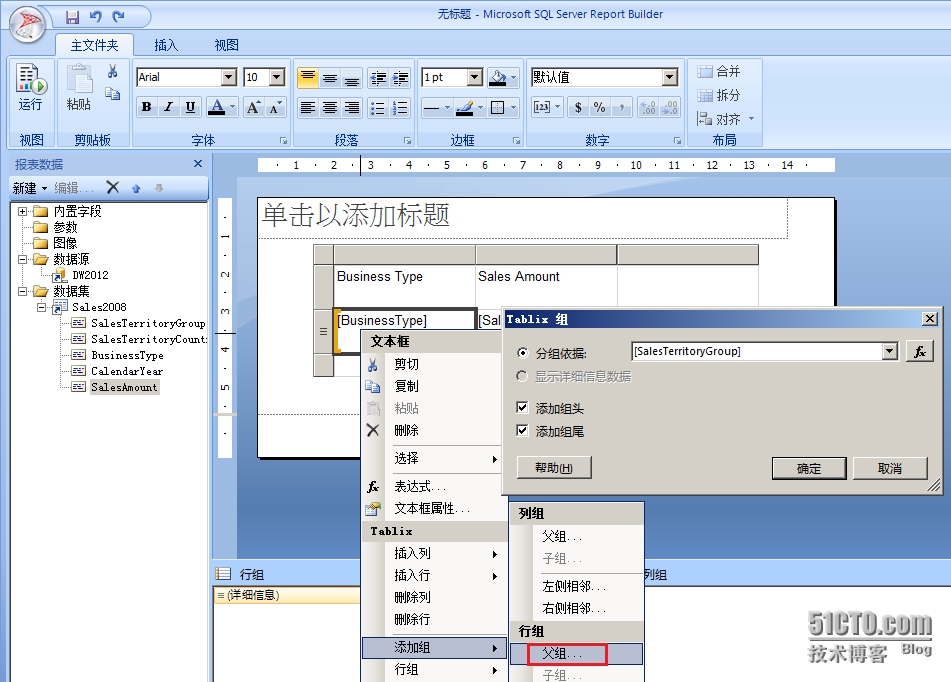The image size is (951, 682).
Task: Switch to the View ribbon tab
Action: [x=226, y=45]
